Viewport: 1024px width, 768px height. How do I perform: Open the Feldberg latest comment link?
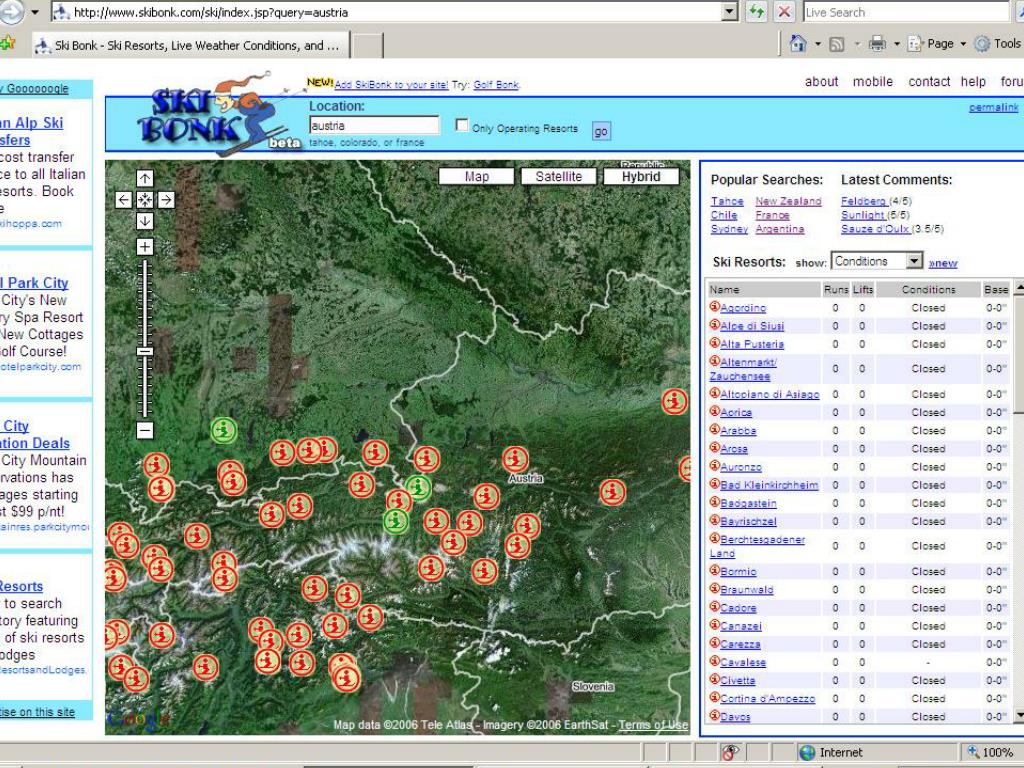(x=863, y=201)
